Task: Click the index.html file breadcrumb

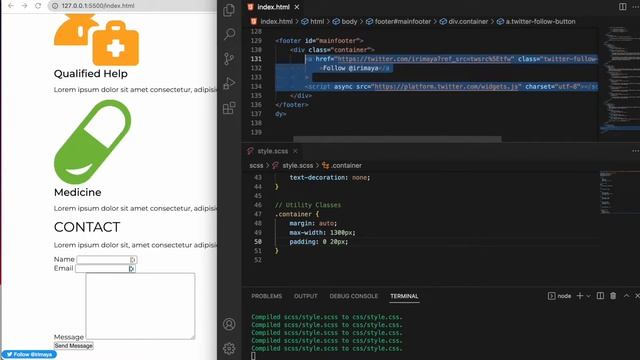Action: click(271, 22)
